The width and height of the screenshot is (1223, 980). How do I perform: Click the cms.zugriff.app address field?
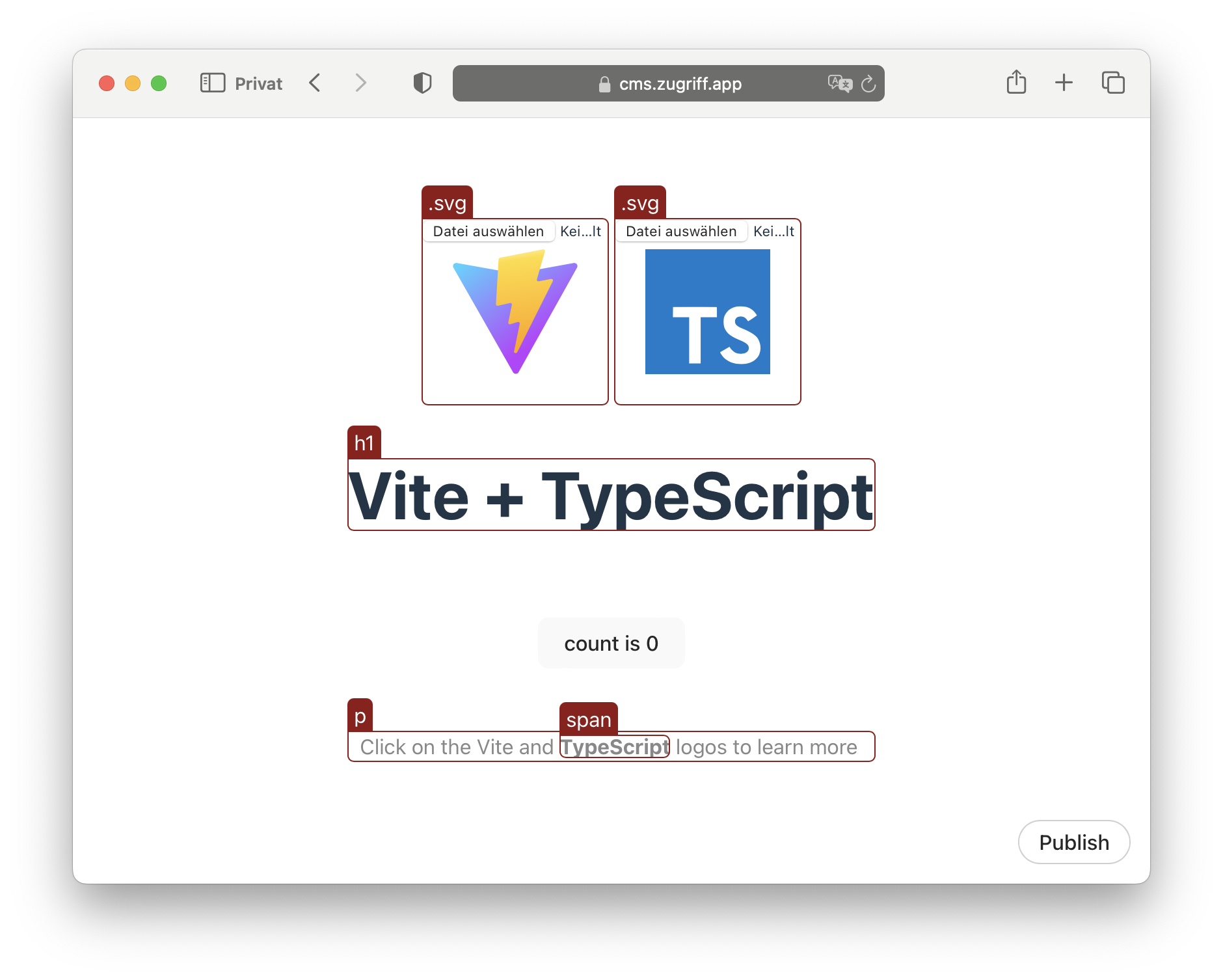[669, 83]
